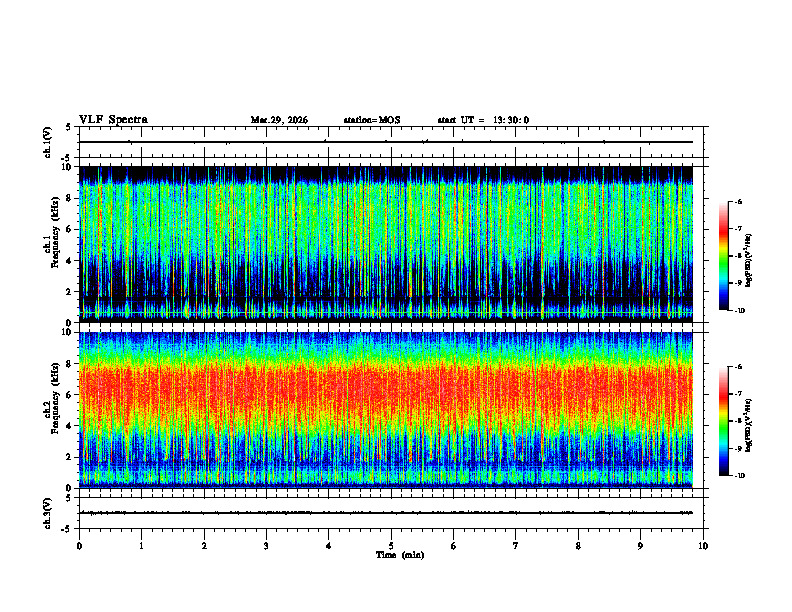Click the "ch.3(V)" y-axis label

(x=48, y=513)
